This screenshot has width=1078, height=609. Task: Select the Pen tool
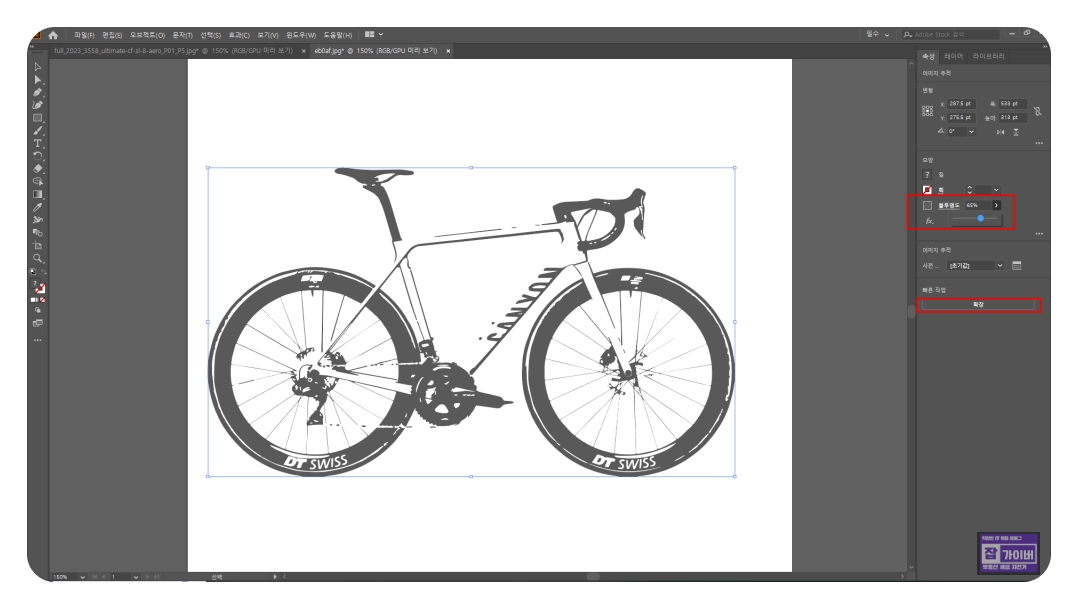(38, 92)
